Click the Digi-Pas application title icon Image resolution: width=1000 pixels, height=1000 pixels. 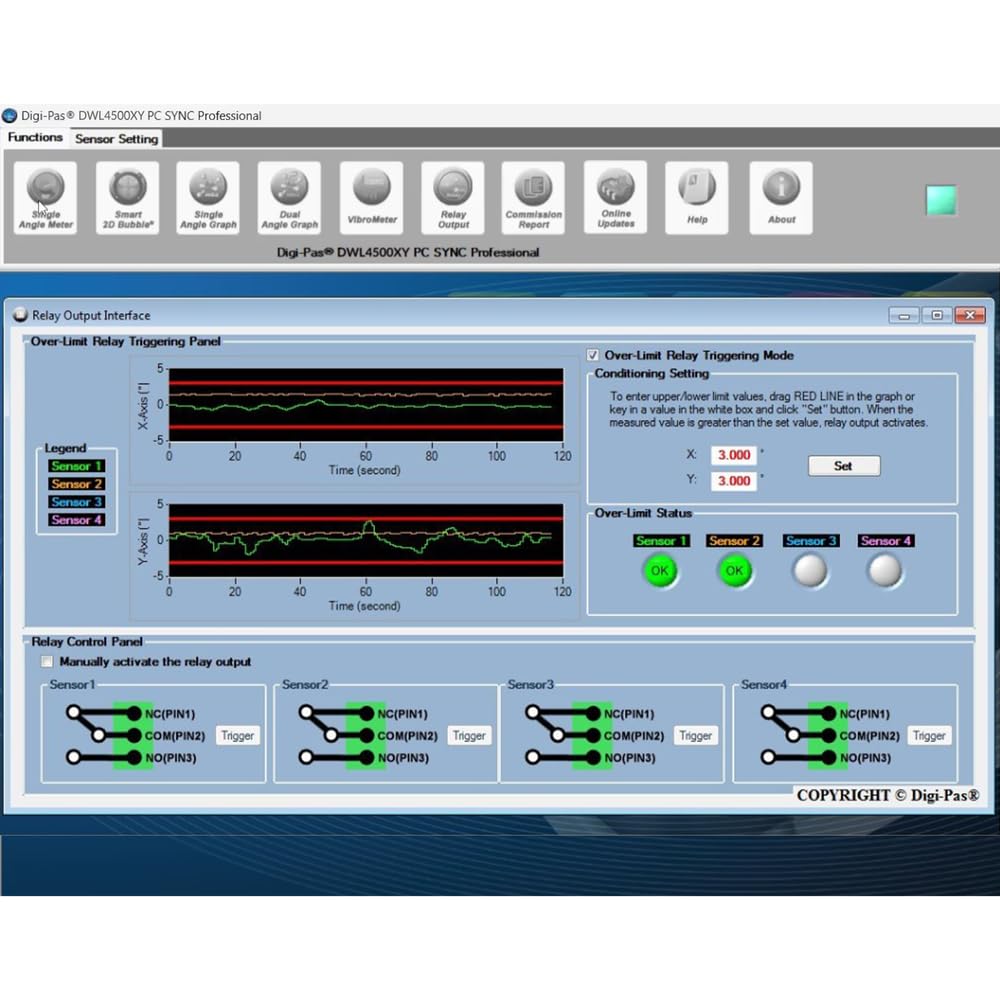tap(9, 115)
